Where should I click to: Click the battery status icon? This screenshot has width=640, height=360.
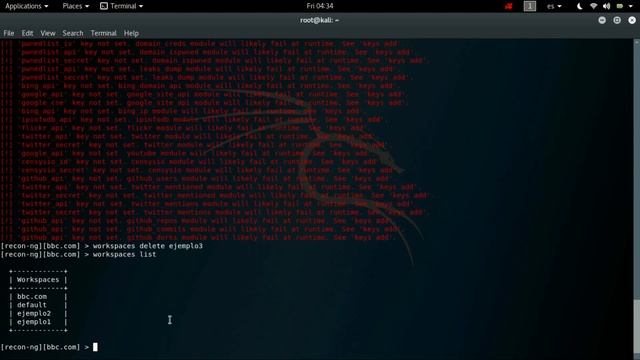(x=620, y=6)
